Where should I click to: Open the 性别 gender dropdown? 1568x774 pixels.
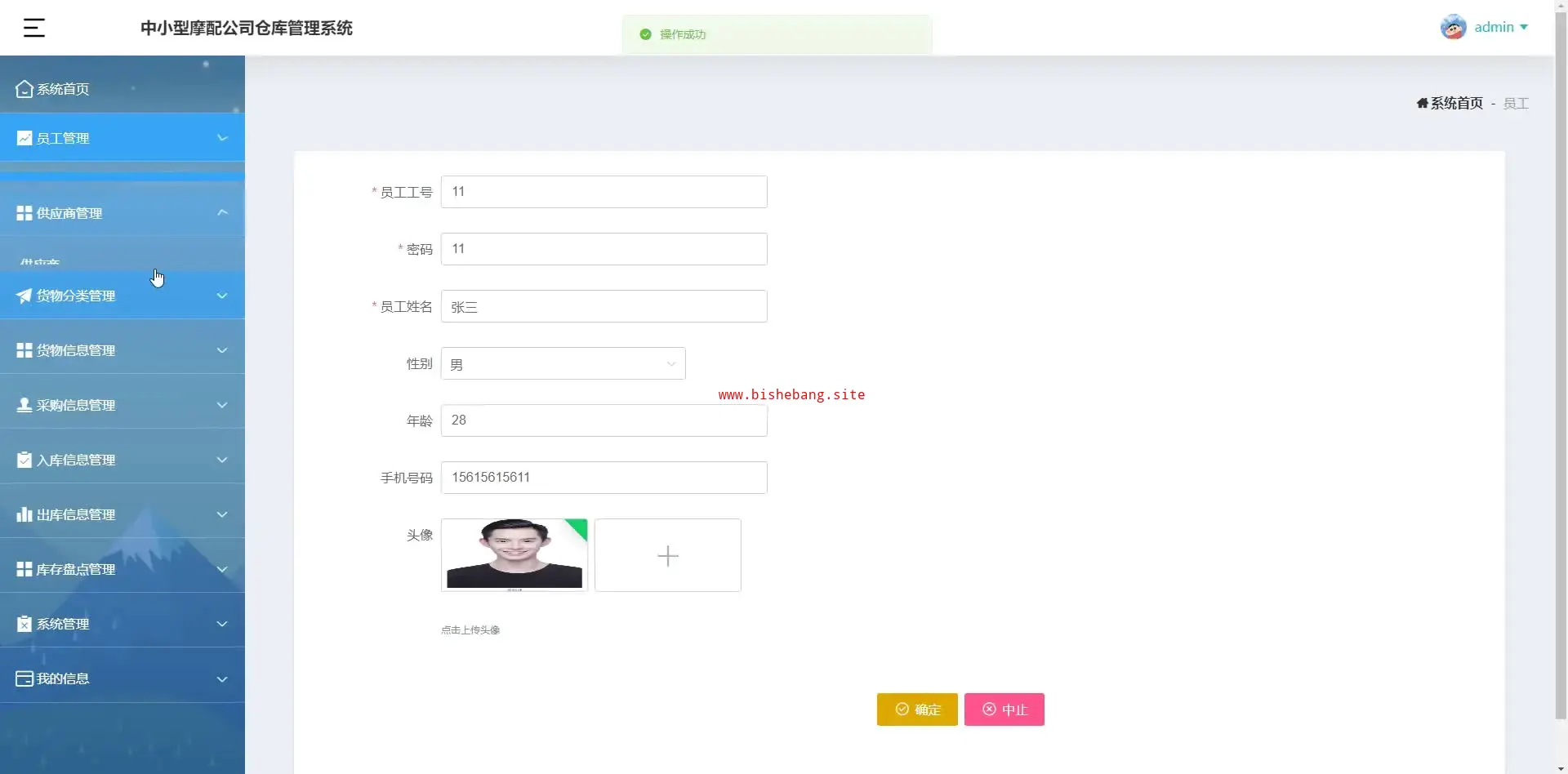563,363
